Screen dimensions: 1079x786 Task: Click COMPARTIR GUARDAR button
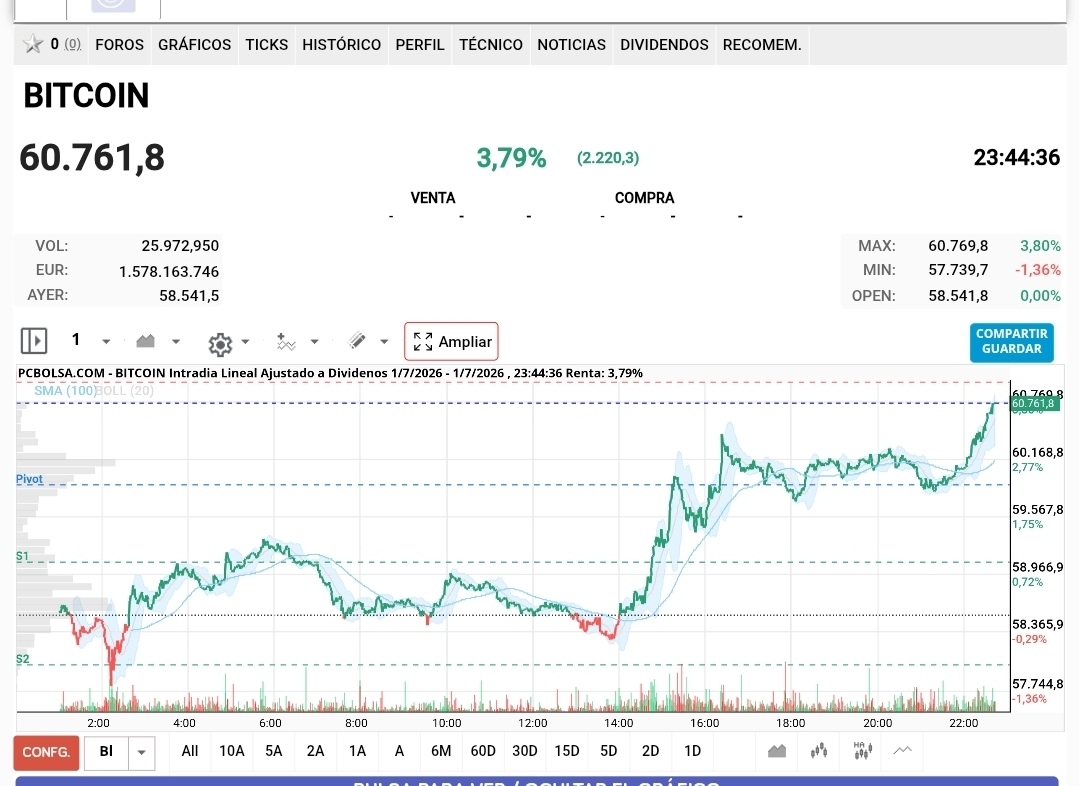coord(1012,341)
